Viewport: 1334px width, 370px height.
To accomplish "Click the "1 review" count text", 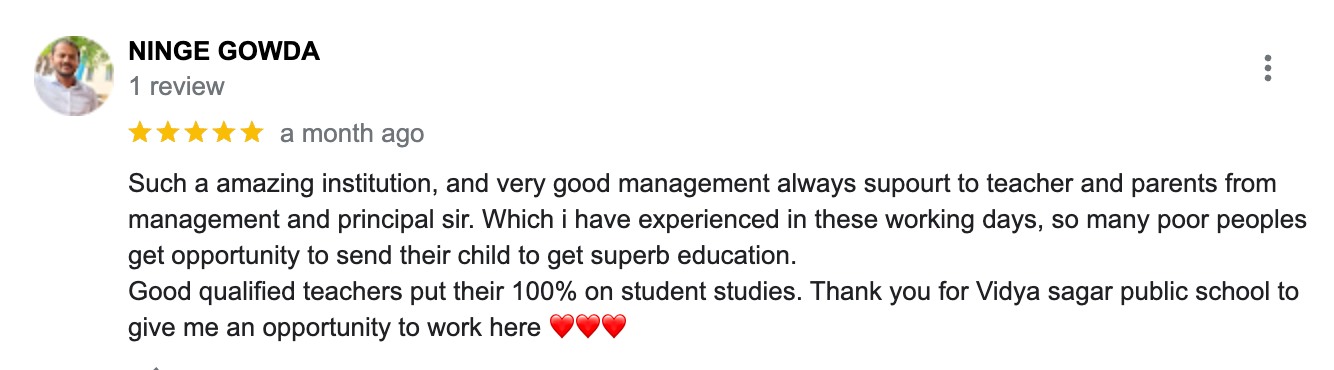I will [x=177, y=87].
